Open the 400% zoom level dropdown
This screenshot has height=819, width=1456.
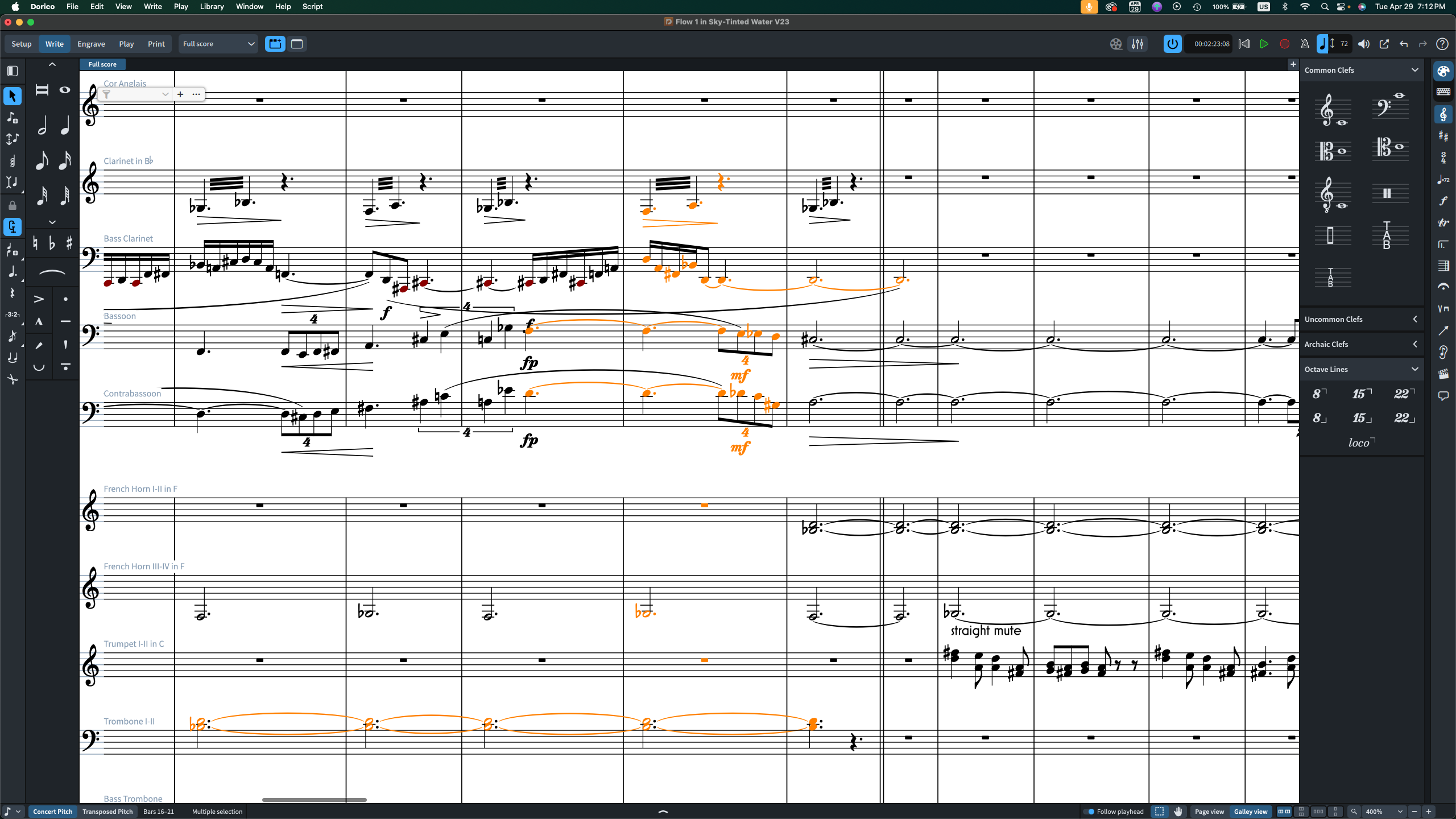[1384, 812]
